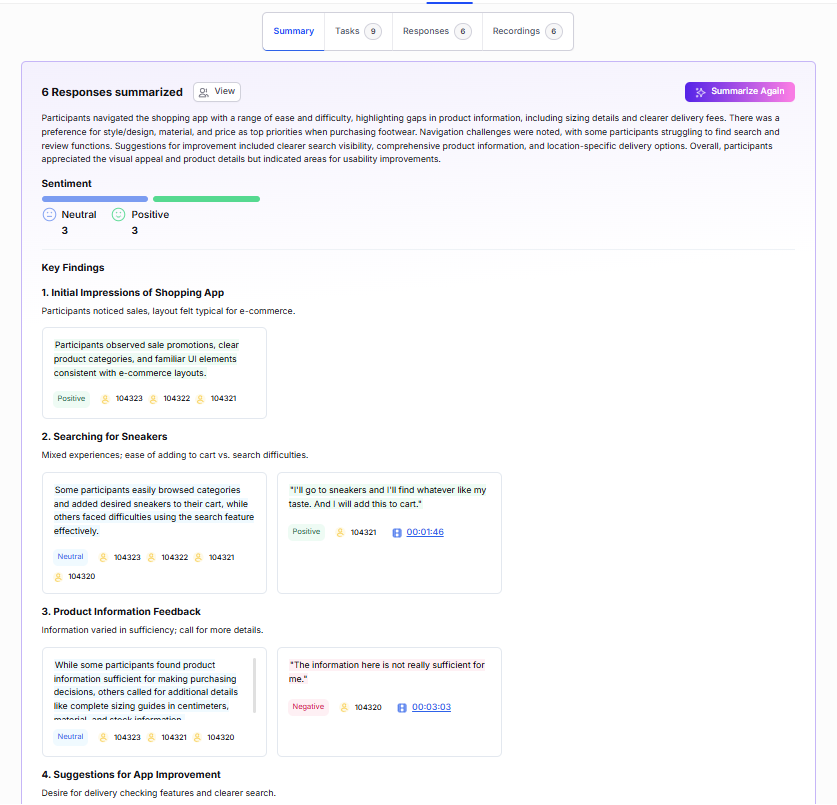The image size is (837, 805).
Task: Click the Positive sentiment smiley icon
Action: pos(119,215)
